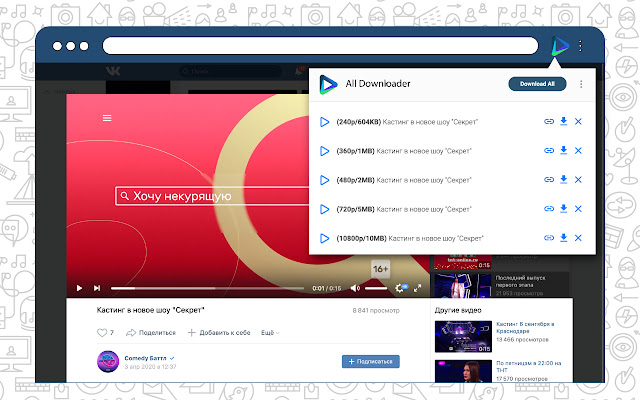640x400 pixels.
Task: Play the video in the player
Action: click(80, 288)
